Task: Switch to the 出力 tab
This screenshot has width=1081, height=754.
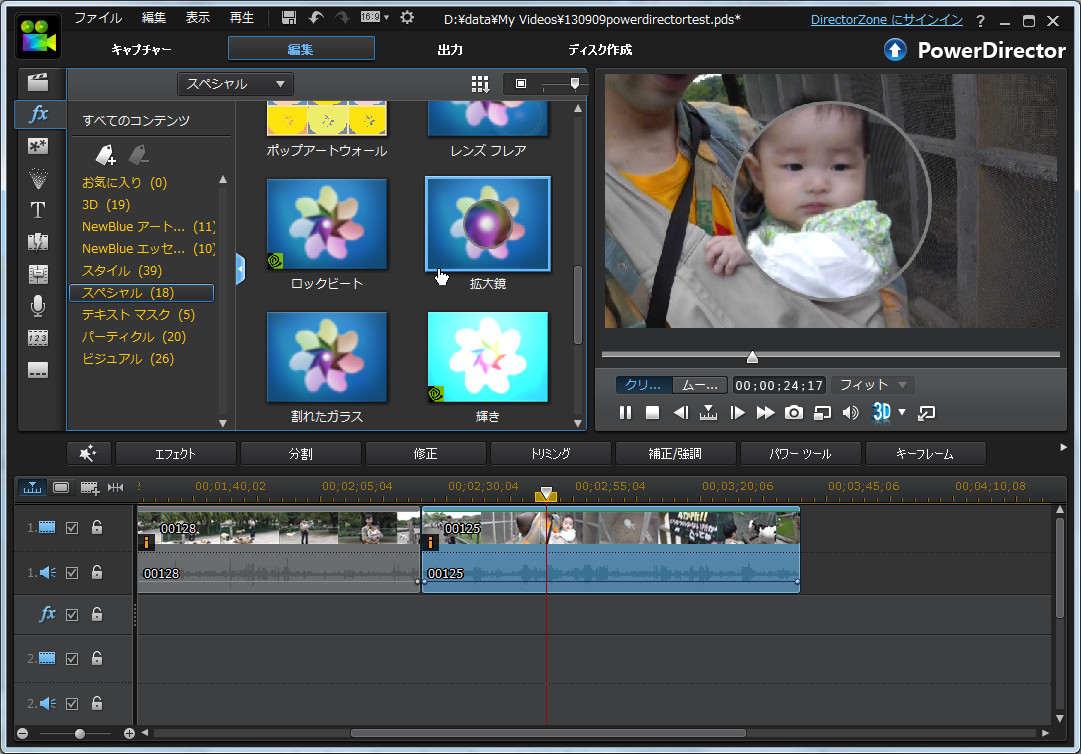Action: 450,49
